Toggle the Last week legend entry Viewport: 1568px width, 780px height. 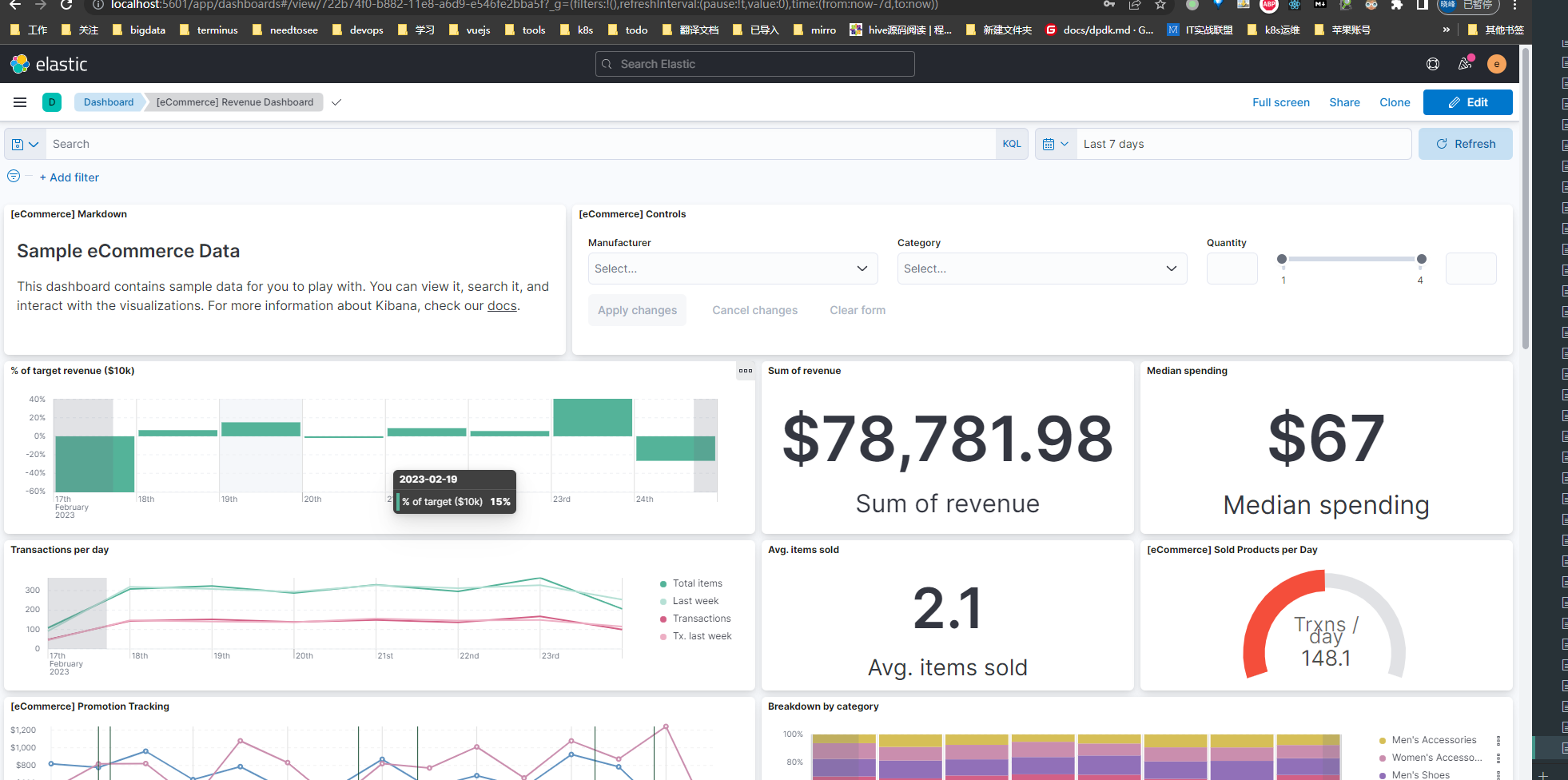click(689, 601)
